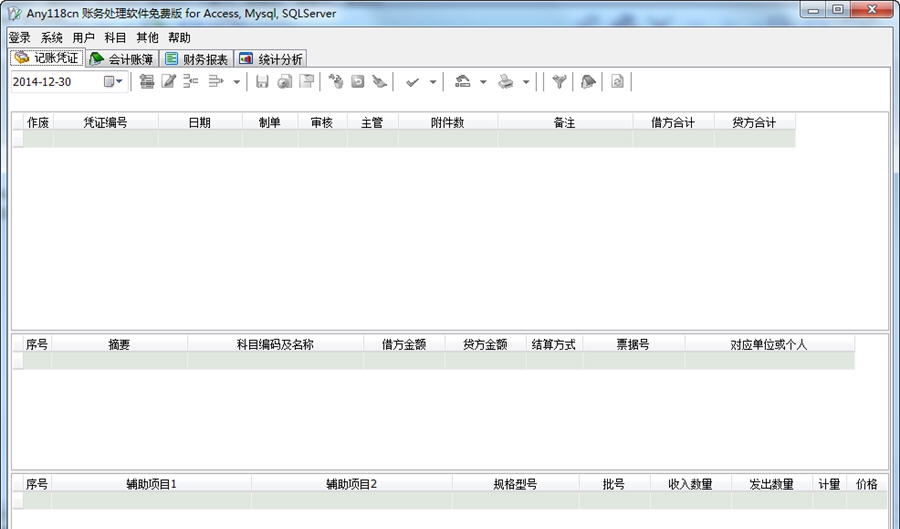Click the 凭证编号 column header

tap(106, 122)
